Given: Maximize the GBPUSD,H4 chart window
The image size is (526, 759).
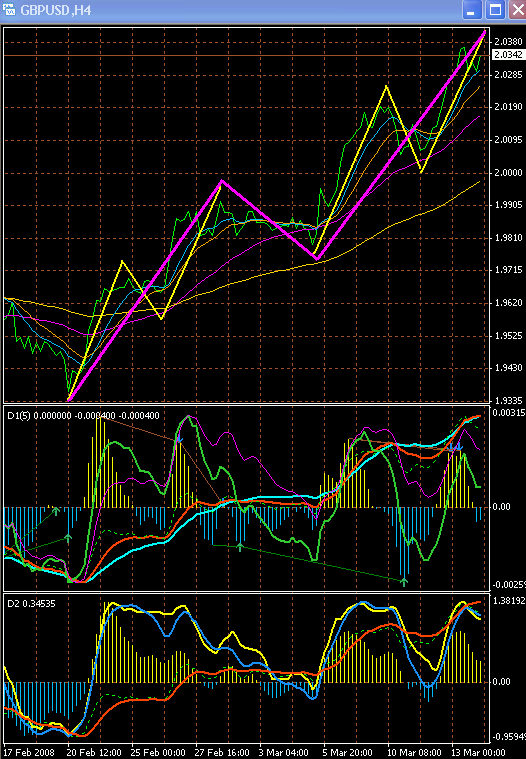Looking at the screenshot, I should (x=495, y=10).
